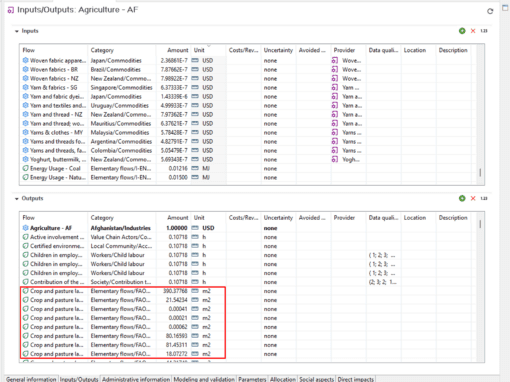
Task: Click provider icon in Yoghurt, buttermilk row
Action: point(335,159)
